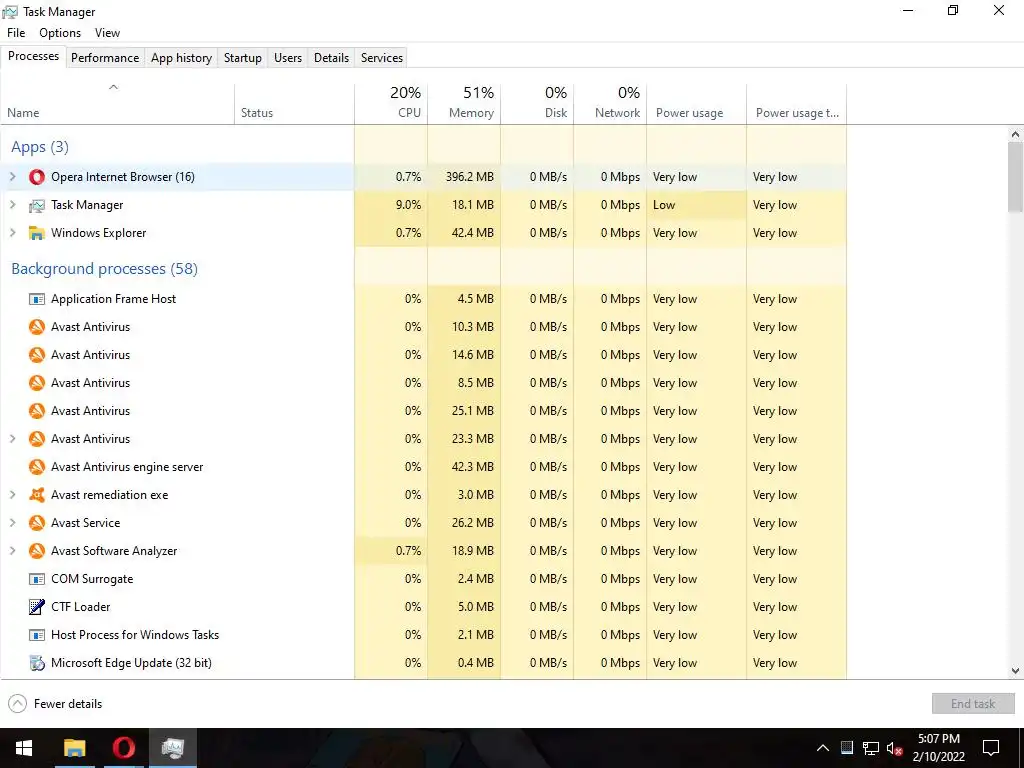This screenshot has width=1024, height=768.
Task: Open the Options menu
Action: tap(60, 33)
